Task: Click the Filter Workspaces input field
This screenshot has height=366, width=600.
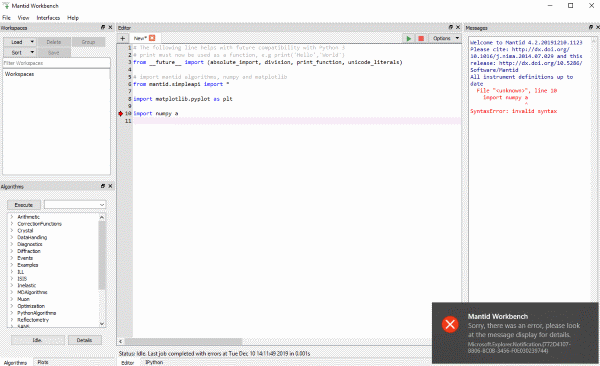Action: [57, 63]
